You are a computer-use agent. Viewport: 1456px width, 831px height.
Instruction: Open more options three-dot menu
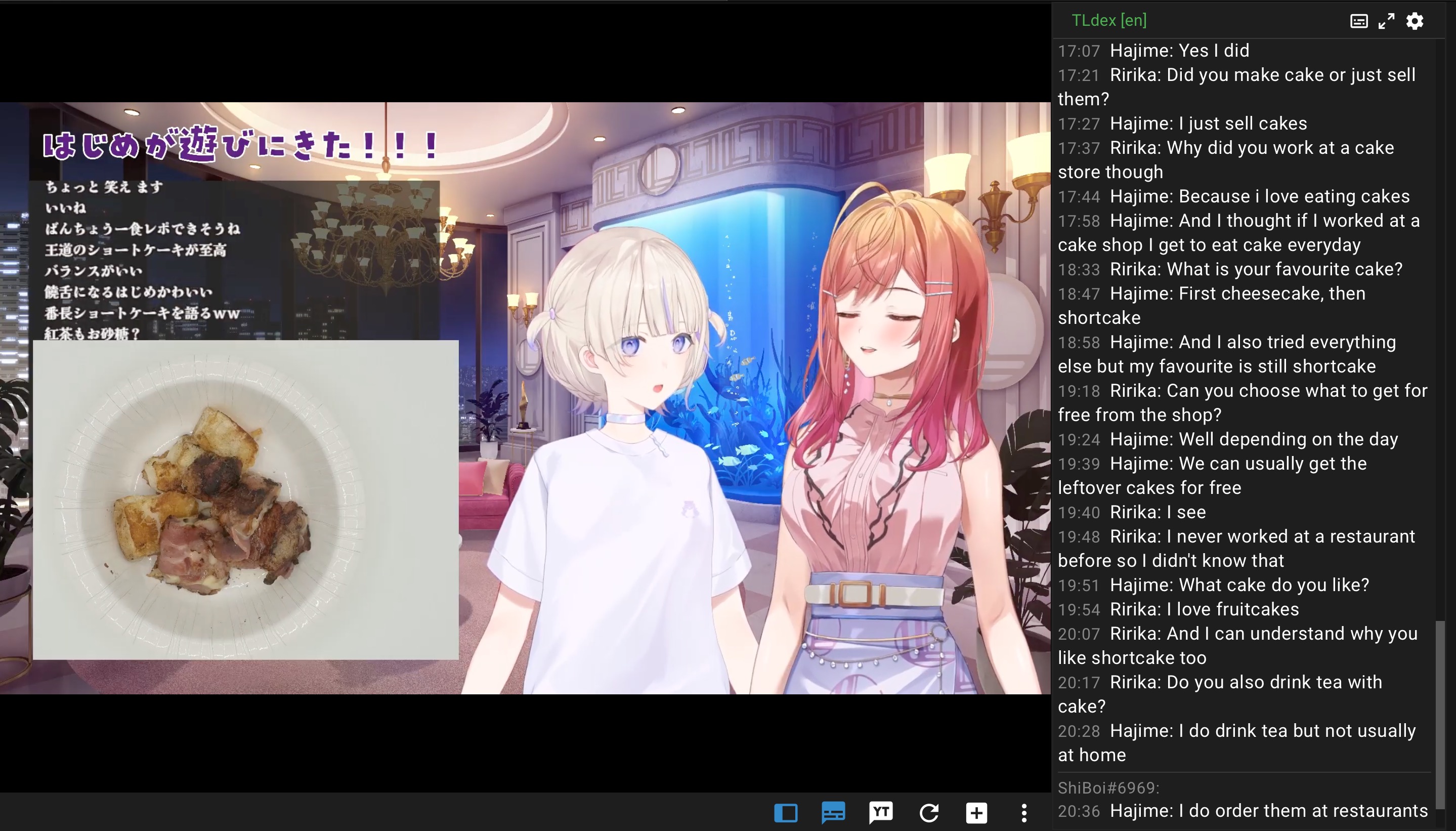click(1024, 812)
